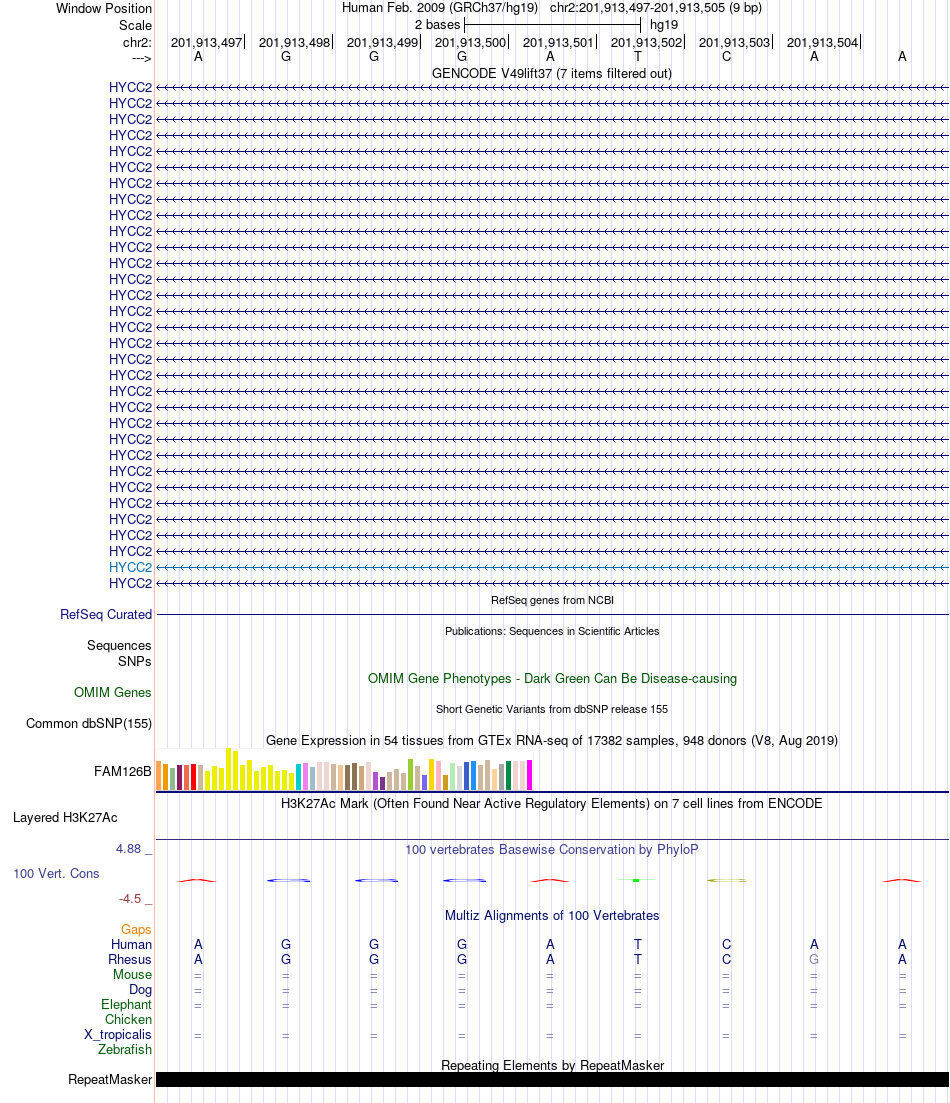The height and width of the screenshot is (1103, 950).
Task: Click the chr2: ruler label
Action: (137, 42)
